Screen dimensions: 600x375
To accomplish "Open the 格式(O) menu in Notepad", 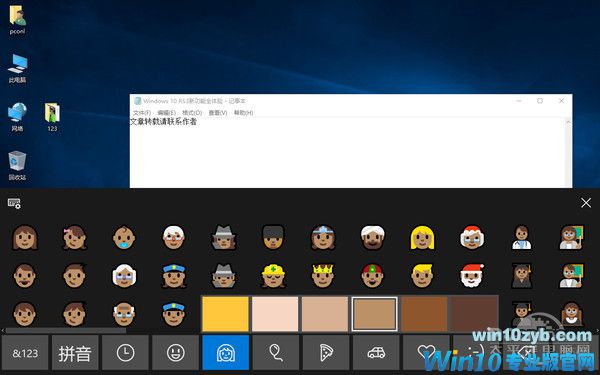I will [192, 112].
